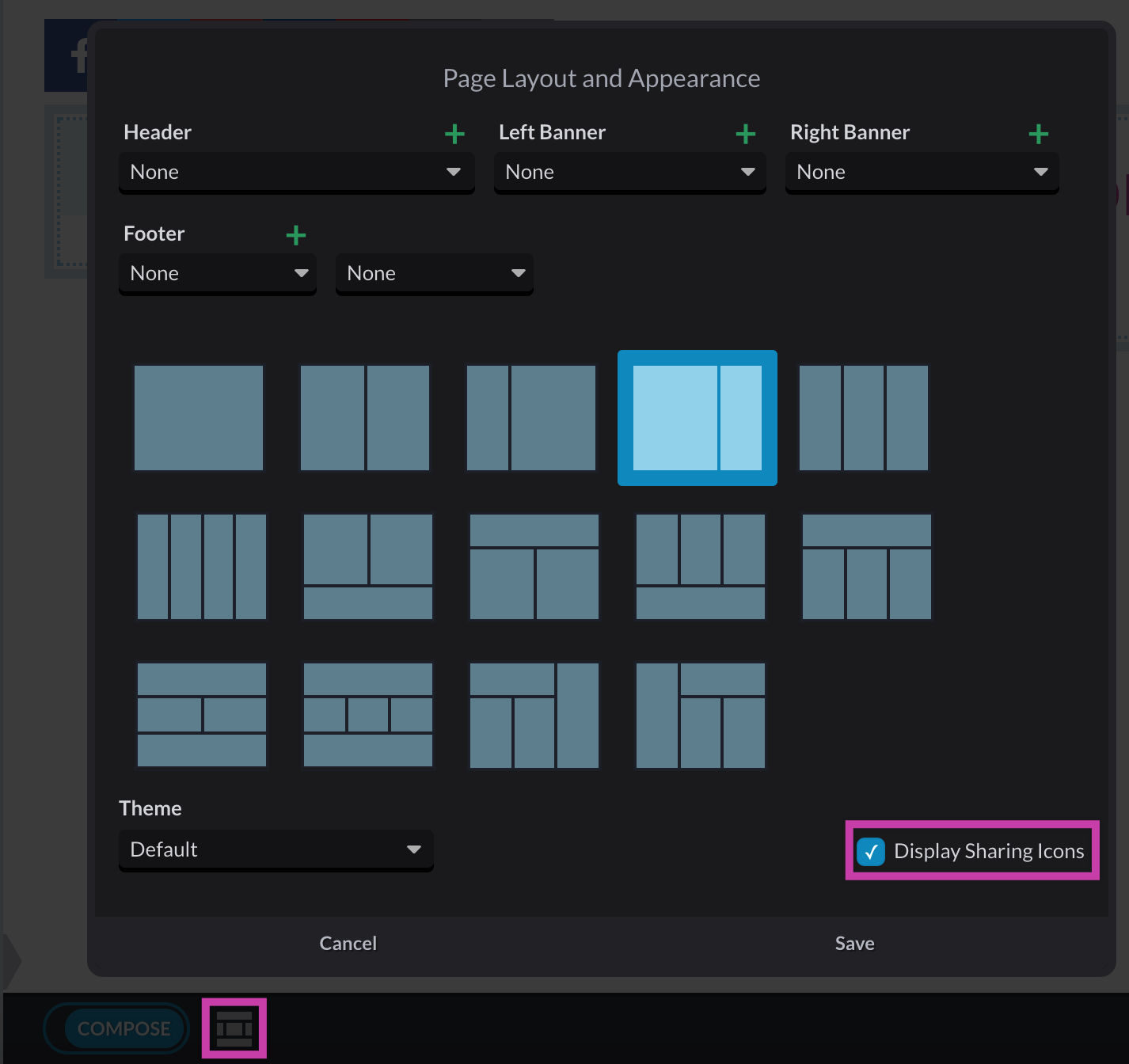The width and height of the screenshot is (1129, 1064).
Task: Select two columns over bottom row layout
Action: 368,567
